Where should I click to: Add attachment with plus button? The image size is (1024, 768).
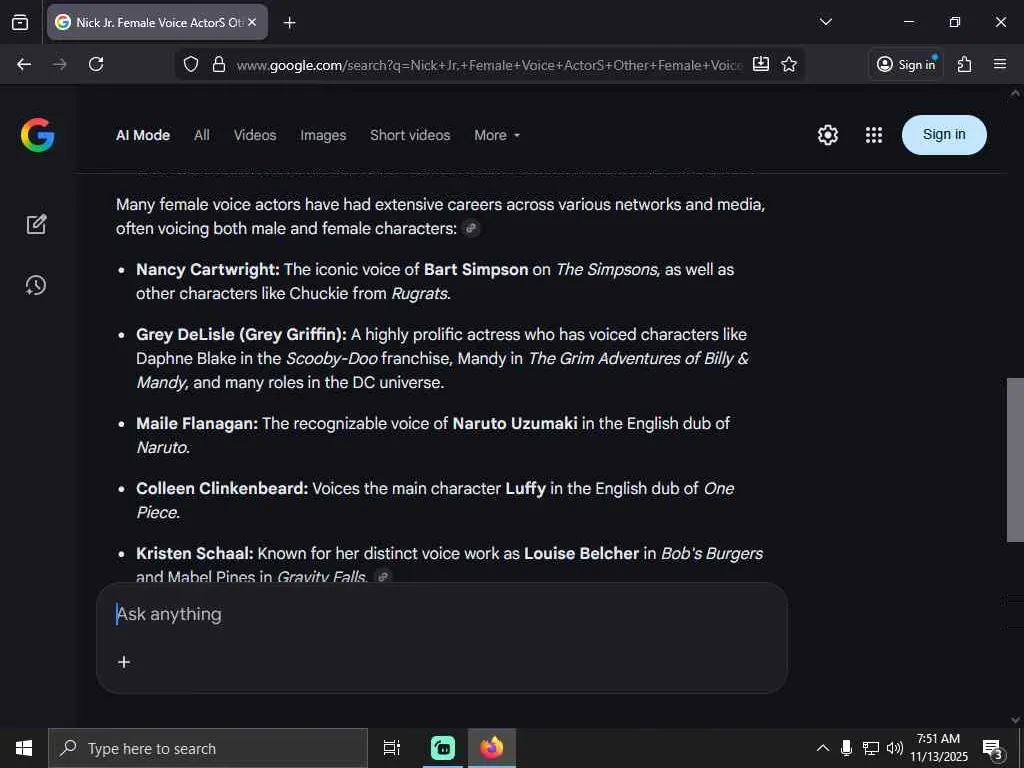tap(124, 662)
